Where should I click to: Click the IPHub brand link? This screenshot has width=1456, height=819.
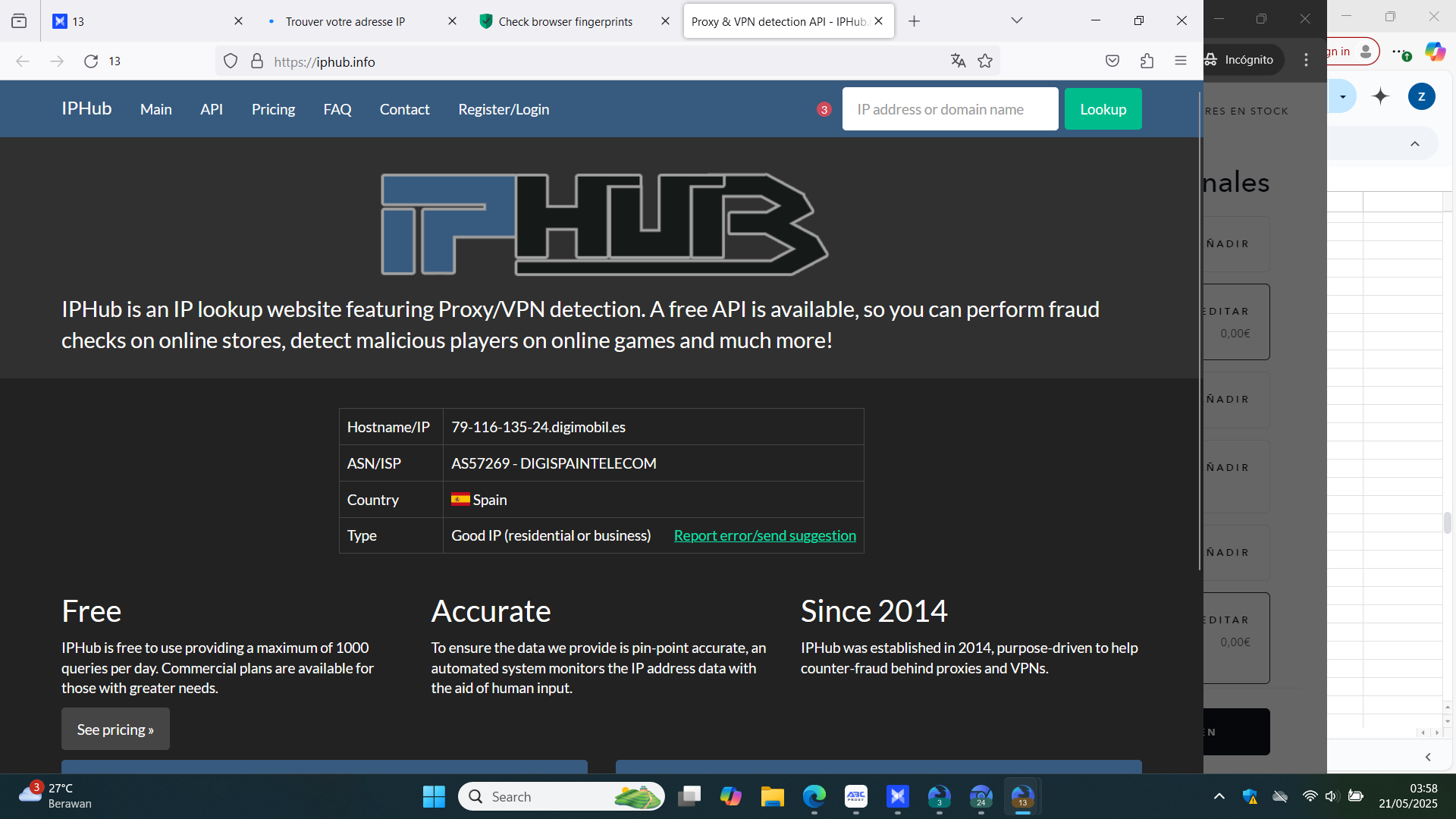point(86,108)
